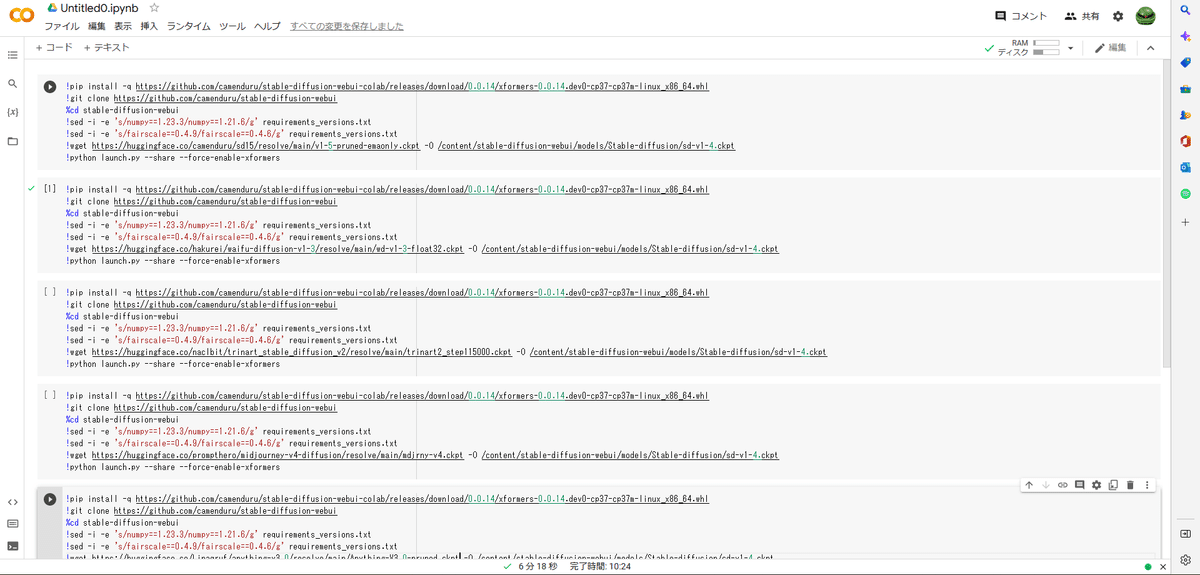The width and height of the screenshot is (1200, 575).
Task: Open the code snippets panel icon
Action: 13,502
